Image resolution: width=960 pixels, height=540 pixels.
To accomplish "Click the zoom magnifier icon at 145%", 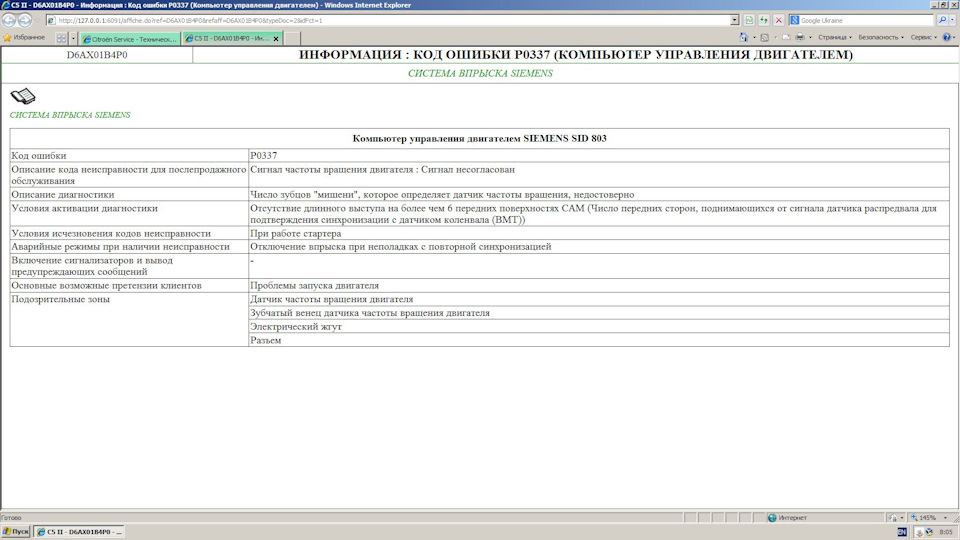I will click(x=914, y=517).
